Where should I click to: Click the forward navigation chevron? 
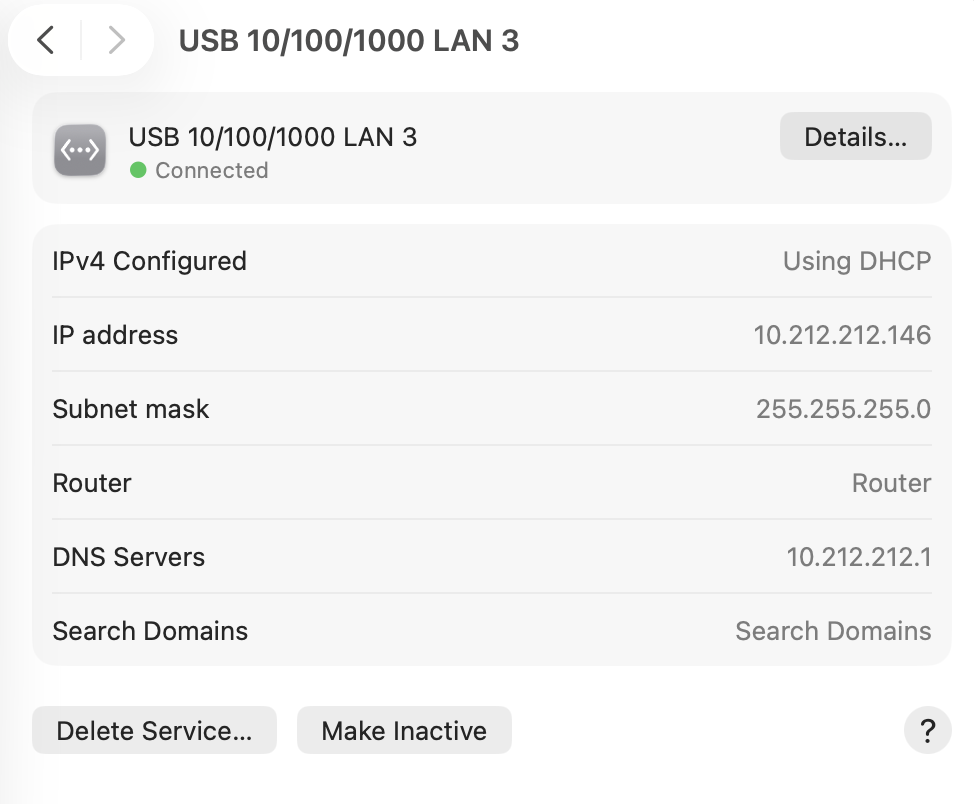116,40
